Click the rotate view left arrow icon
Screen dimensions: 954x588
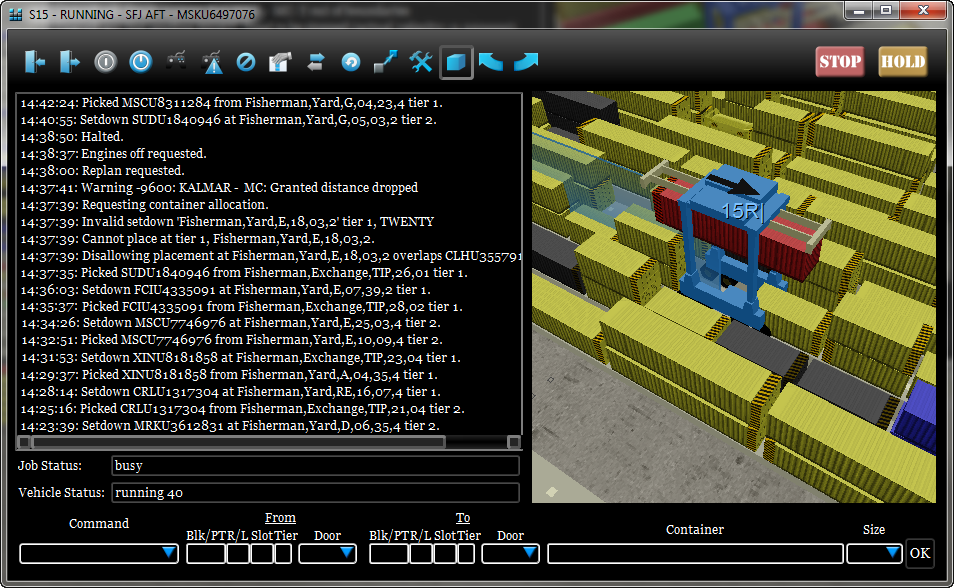491,62
